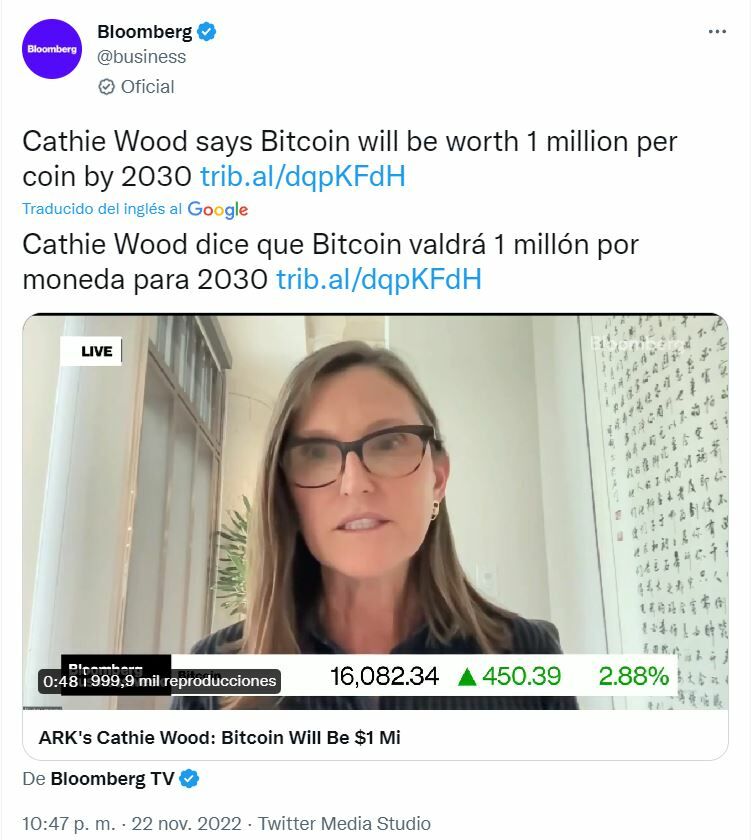
Task: Open the trib.al/dqpKFdH link in Spanish translation
Action: 379,279
